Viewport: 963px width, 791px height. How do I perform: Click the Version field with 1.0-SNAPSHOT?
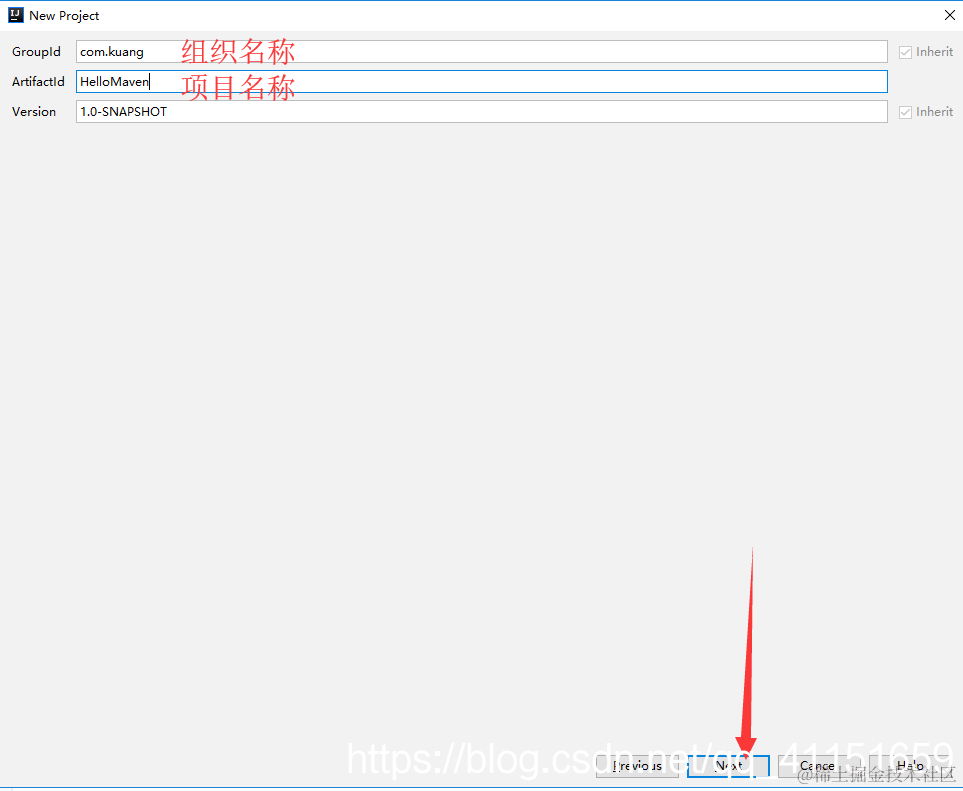[x=482, y=112]
